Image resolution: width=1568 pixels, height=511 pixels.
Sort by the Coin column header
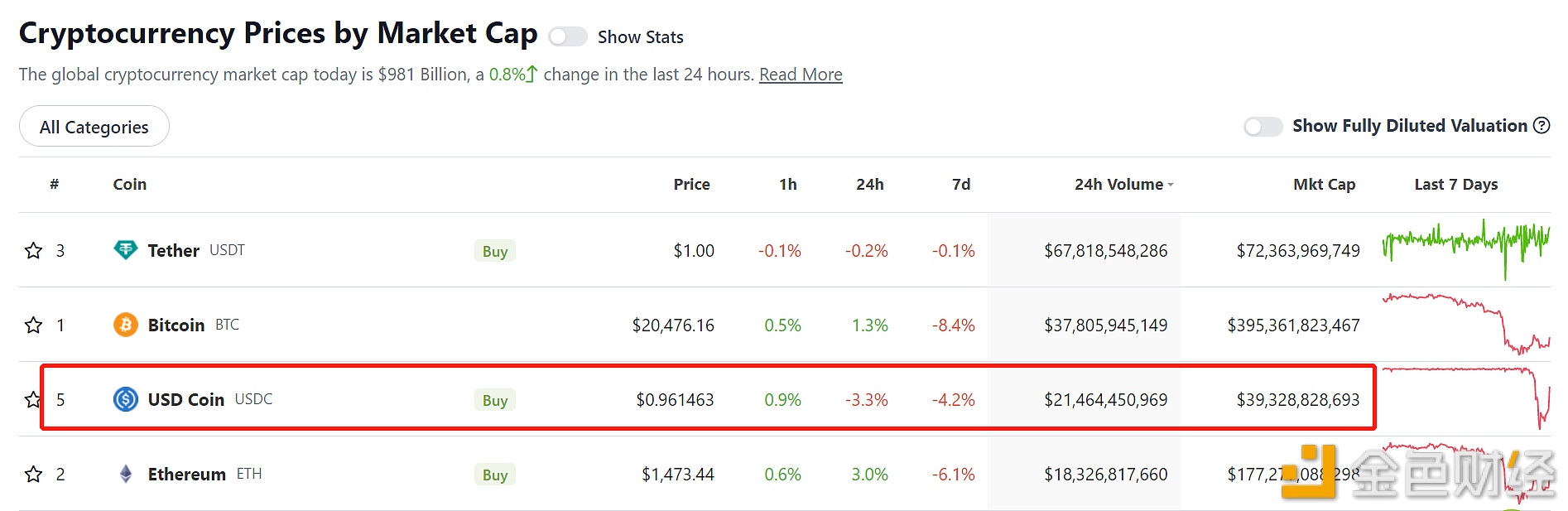[x=130, y=184]
